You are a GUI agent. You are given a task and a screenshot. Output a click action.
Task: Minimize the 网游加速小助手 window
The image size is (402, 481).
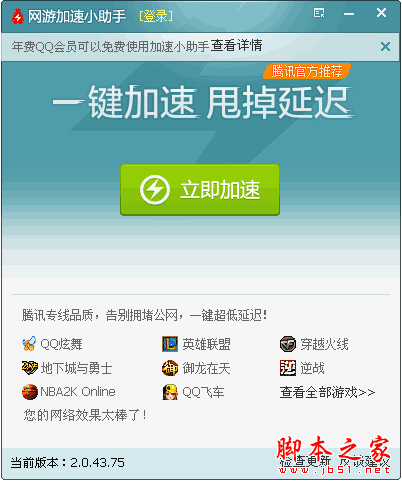349,14
